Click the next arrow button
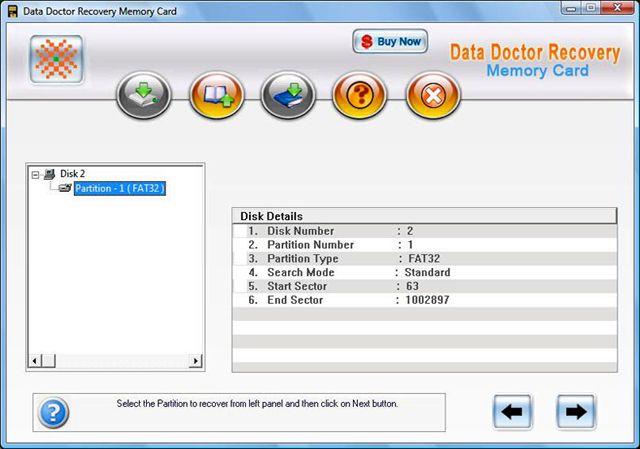Screen dimensions: 640x449 click(576, 412)
